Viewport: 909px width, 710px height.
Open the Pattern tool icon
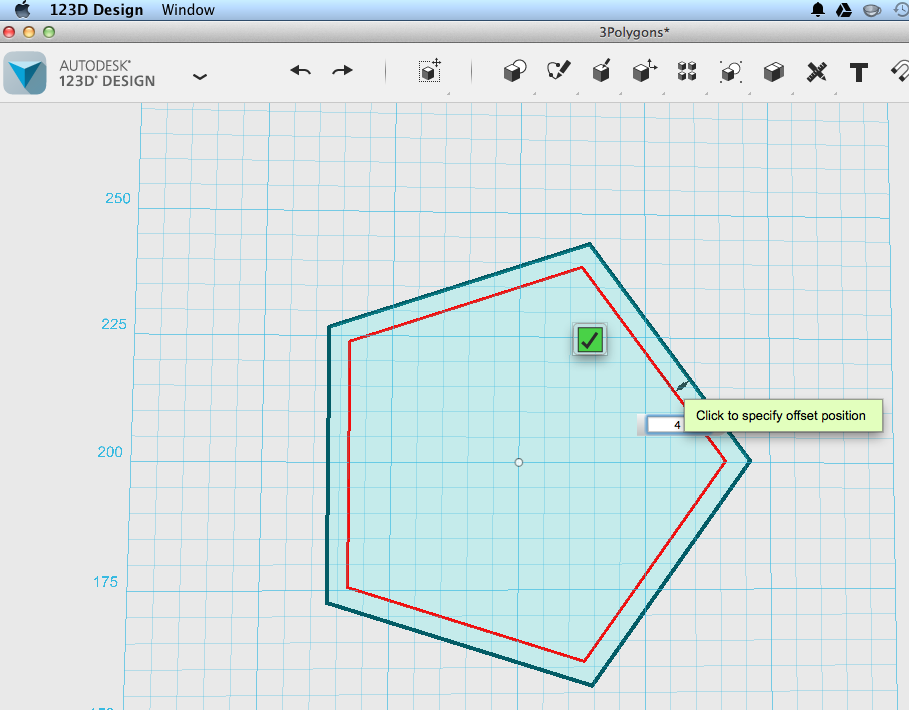687,72
